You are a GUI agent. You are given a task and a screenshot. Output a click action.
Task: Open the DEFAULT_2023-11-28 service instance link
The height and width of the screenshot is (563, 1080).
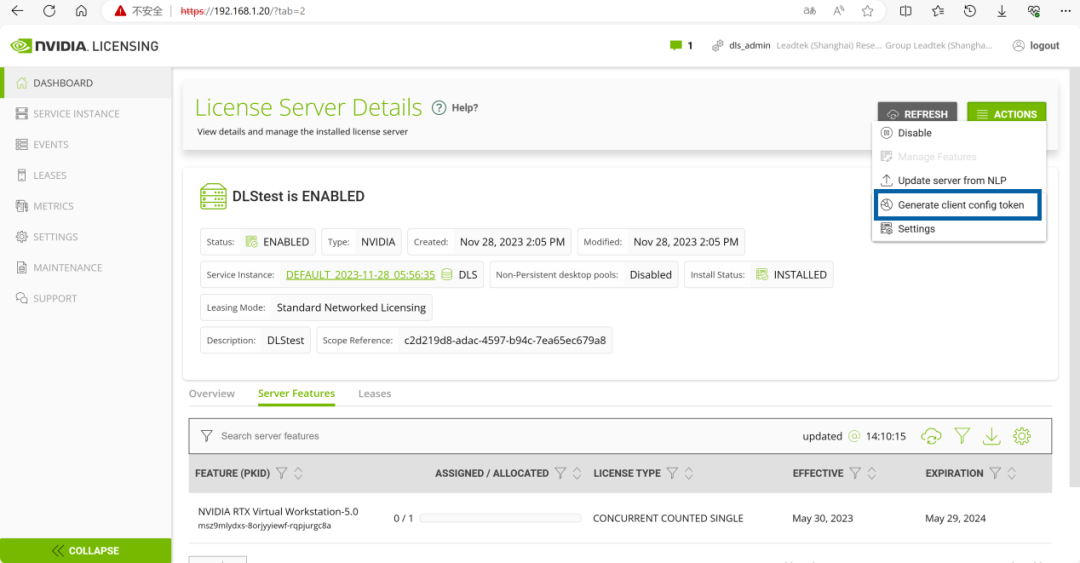coord(360,274)
